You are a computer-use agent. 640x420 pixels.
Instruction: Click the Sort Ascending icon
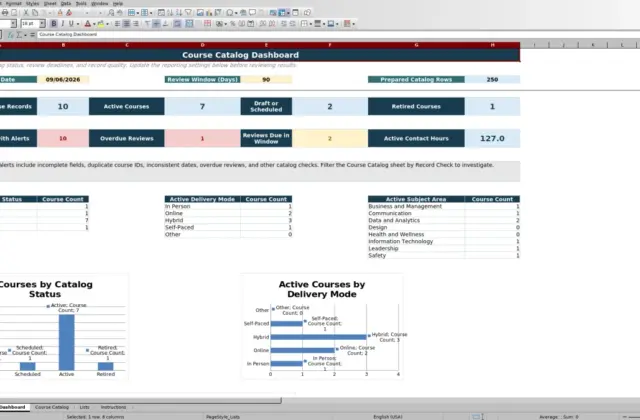(x=170, y=13)
